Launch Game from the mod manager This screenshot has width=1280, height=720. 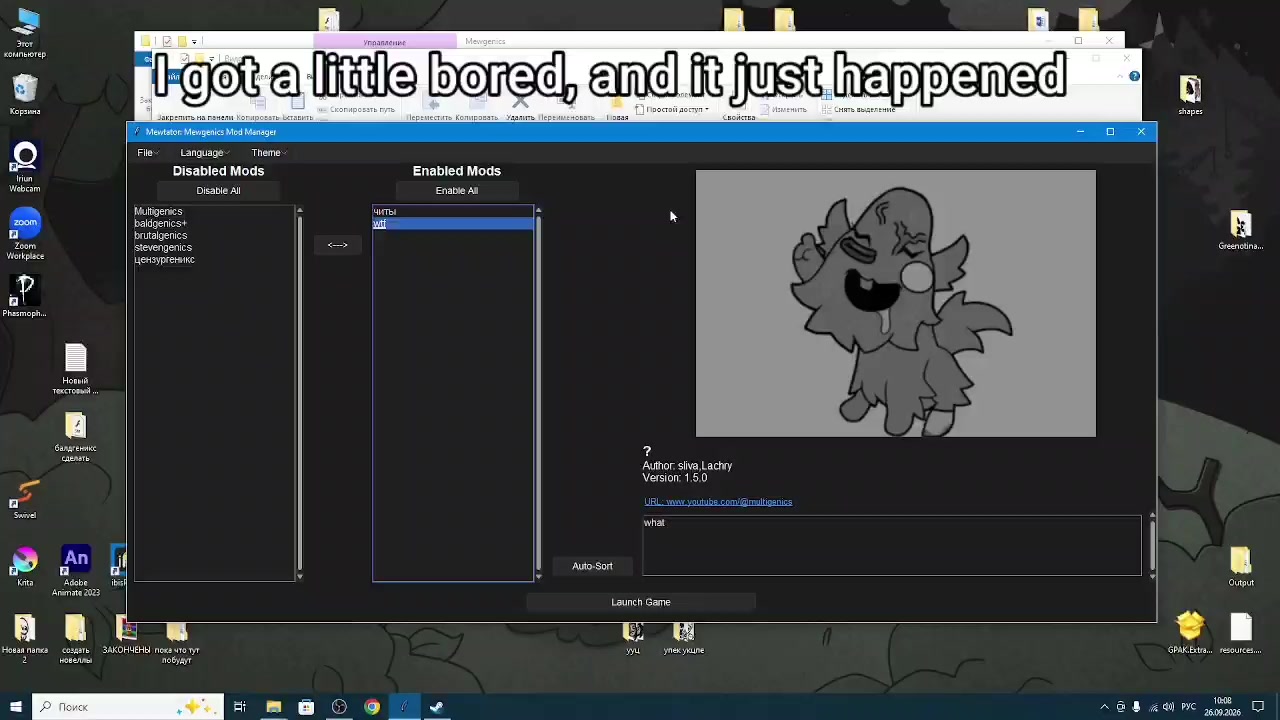point(641,602)
